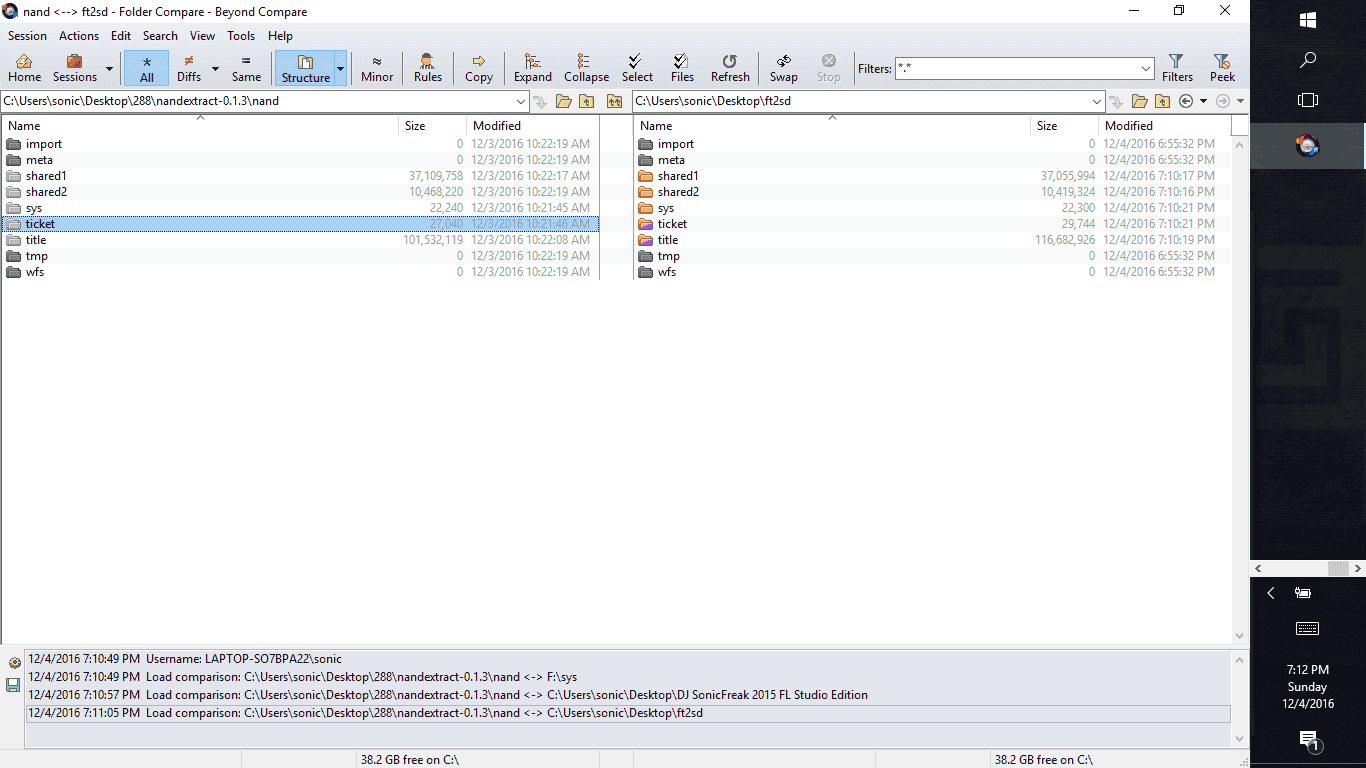The height and width of the screenshot is (768, 1366).
Task: Refresh the folder comparison
Action: 730,68
